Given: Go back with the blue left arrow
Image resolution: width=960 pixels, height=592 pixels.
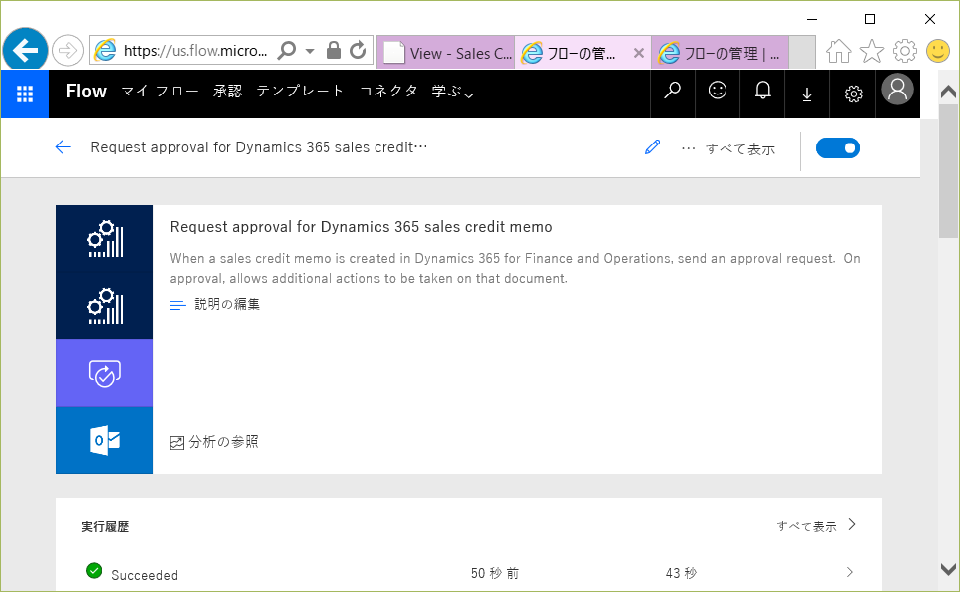Looking at the screenshot, I should coord(63,147).
